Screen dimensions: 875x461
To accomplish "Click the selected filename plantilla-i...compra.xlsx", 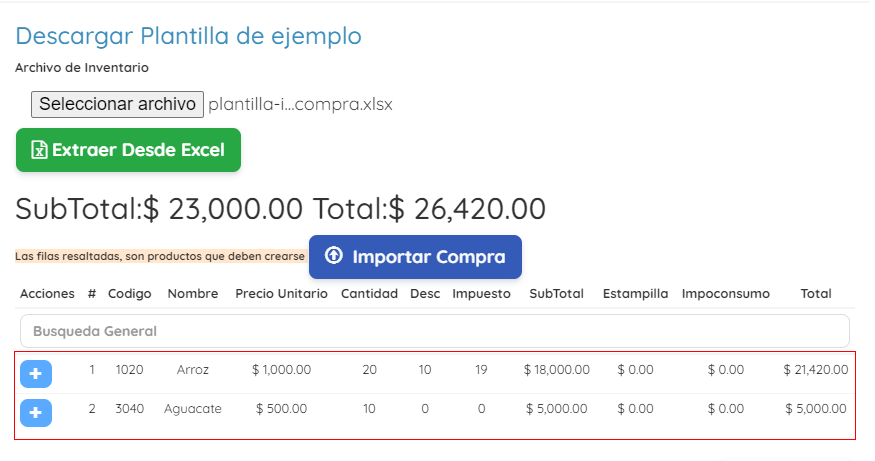I will [300, 104].
